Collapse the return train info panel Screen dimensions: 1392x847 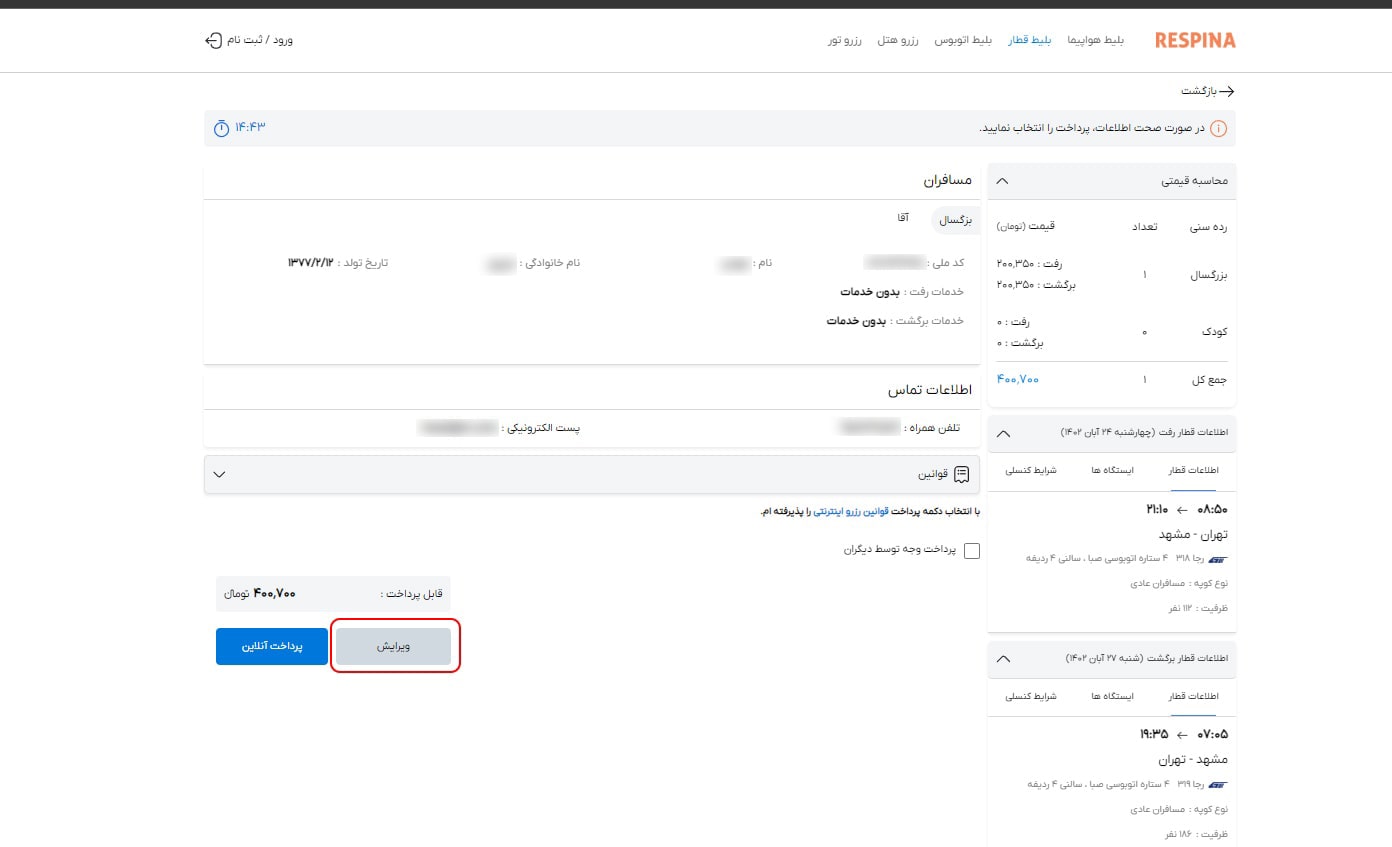(1004, 659)
